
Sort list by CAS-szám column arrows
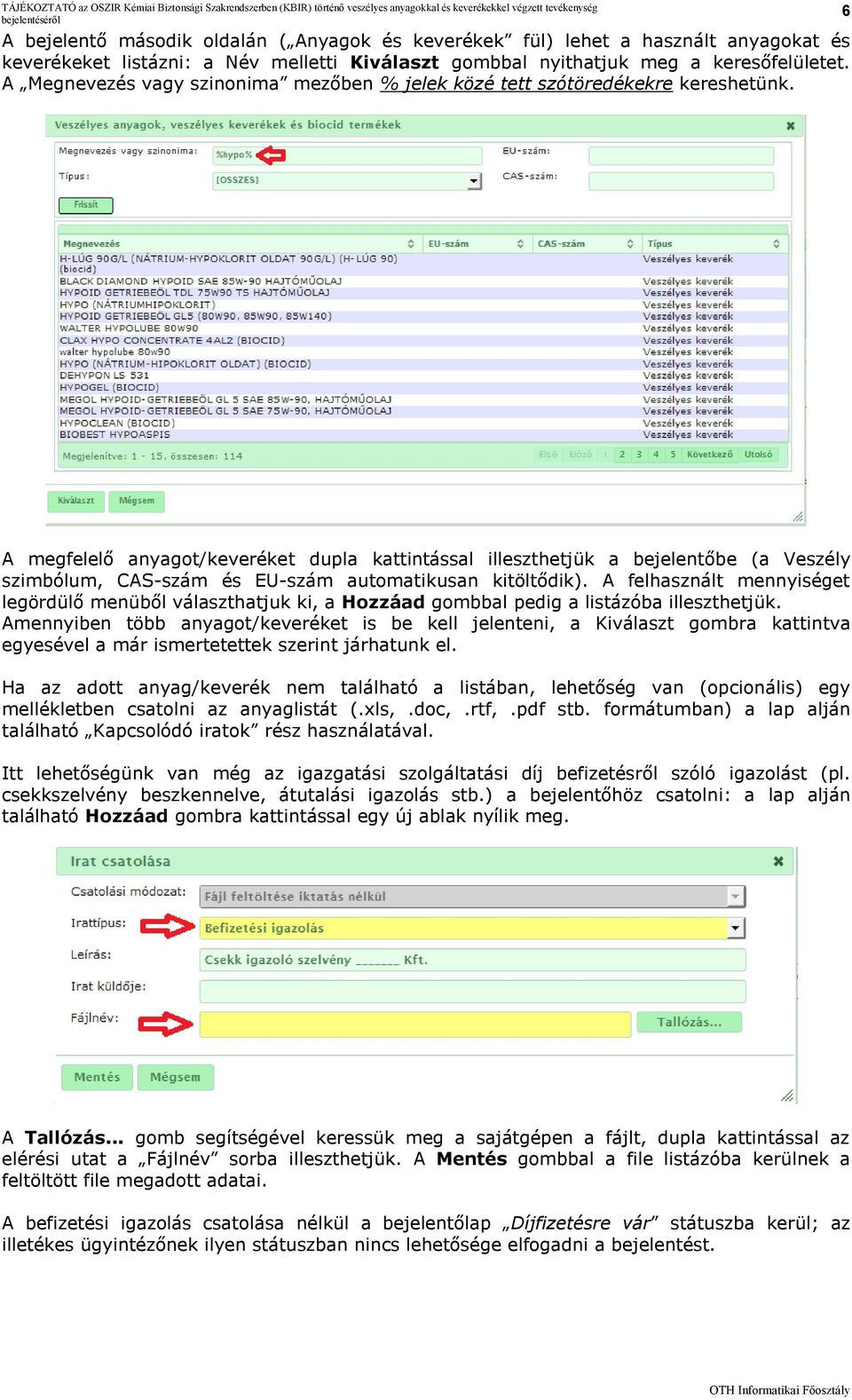coord(630,243)
